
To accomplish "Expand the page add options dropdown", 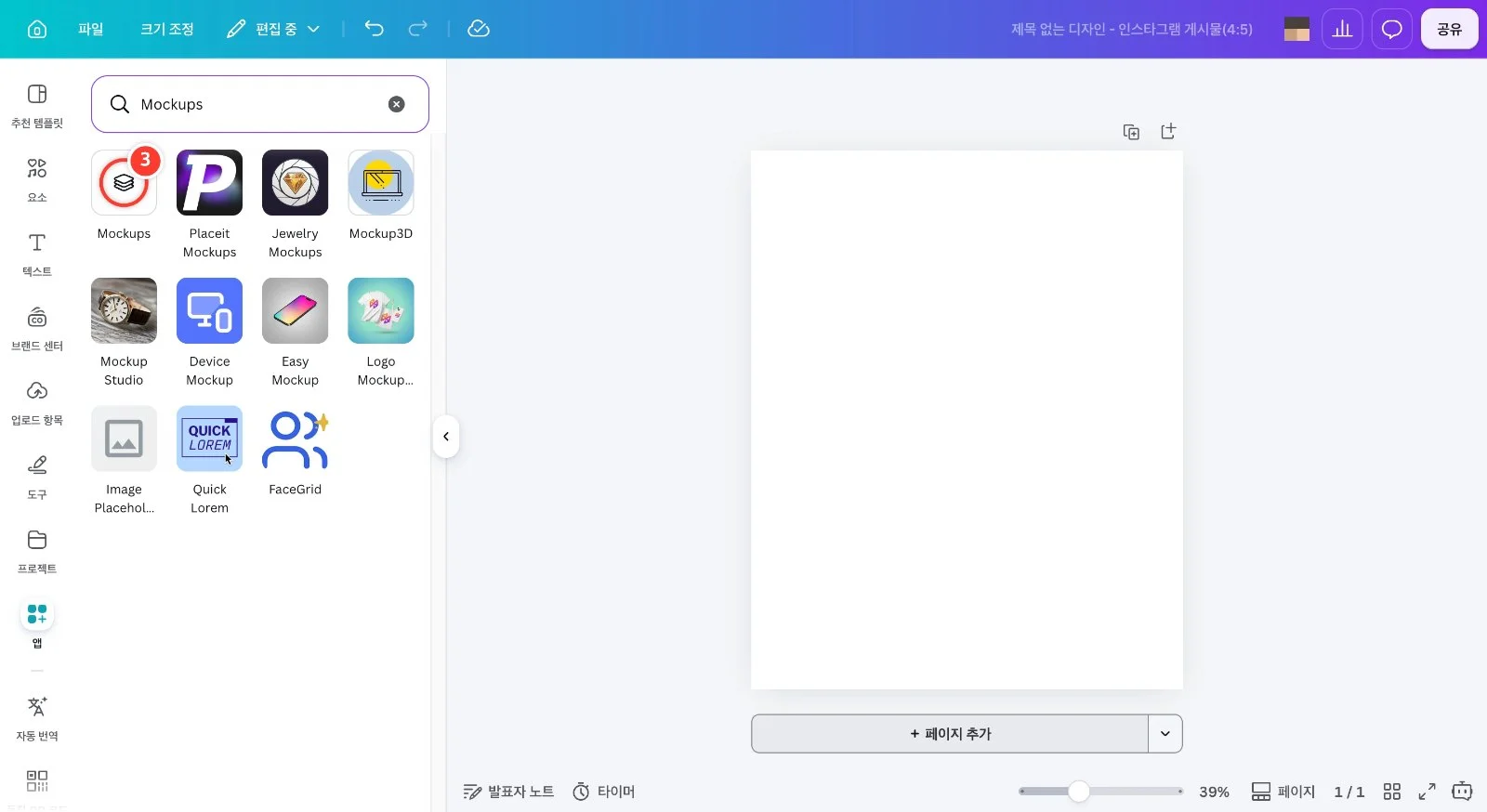I will click(1165, 734).
